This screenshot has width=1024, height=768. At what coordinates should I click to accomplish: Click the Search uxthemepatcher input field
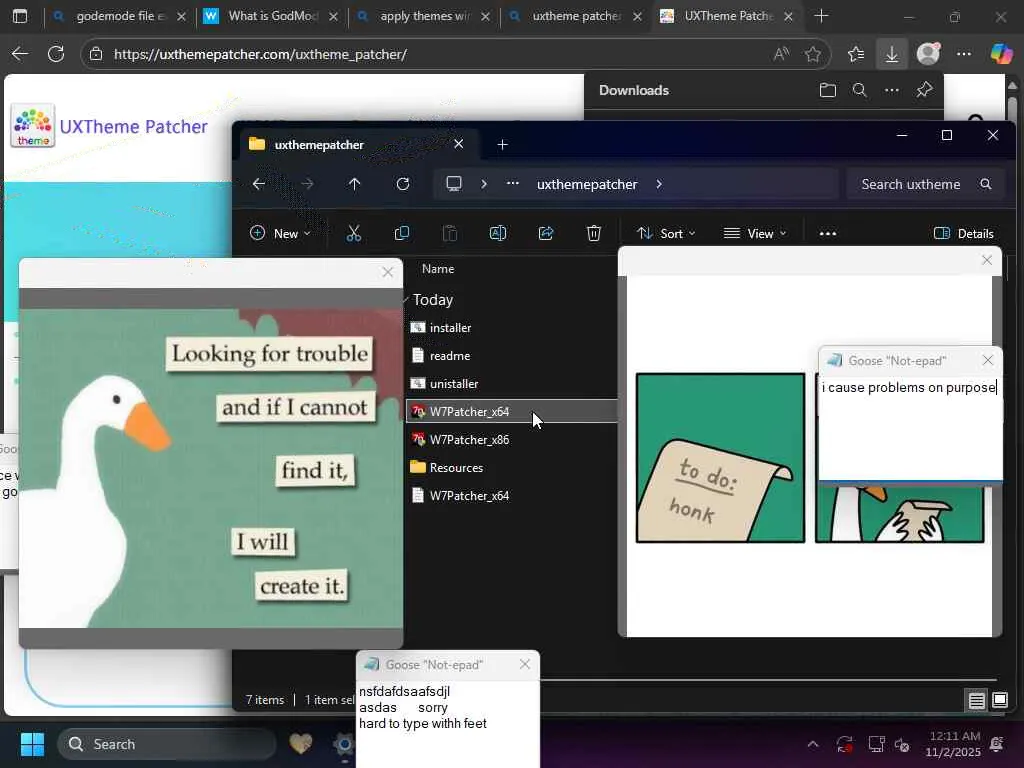[910, 184]
